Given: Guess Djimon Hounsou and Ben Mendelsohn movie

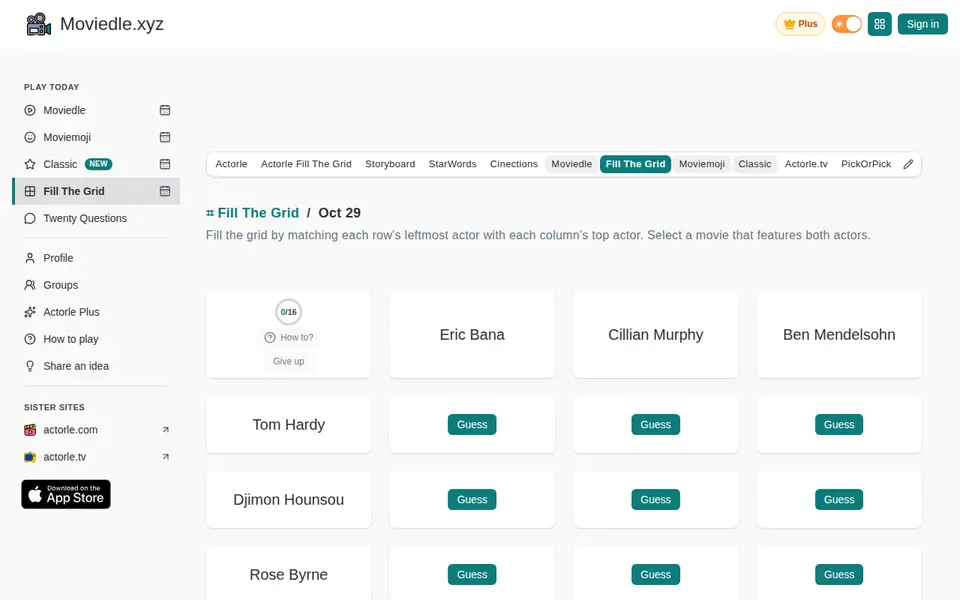Looking at the screenshot, I should pos(839,500).
